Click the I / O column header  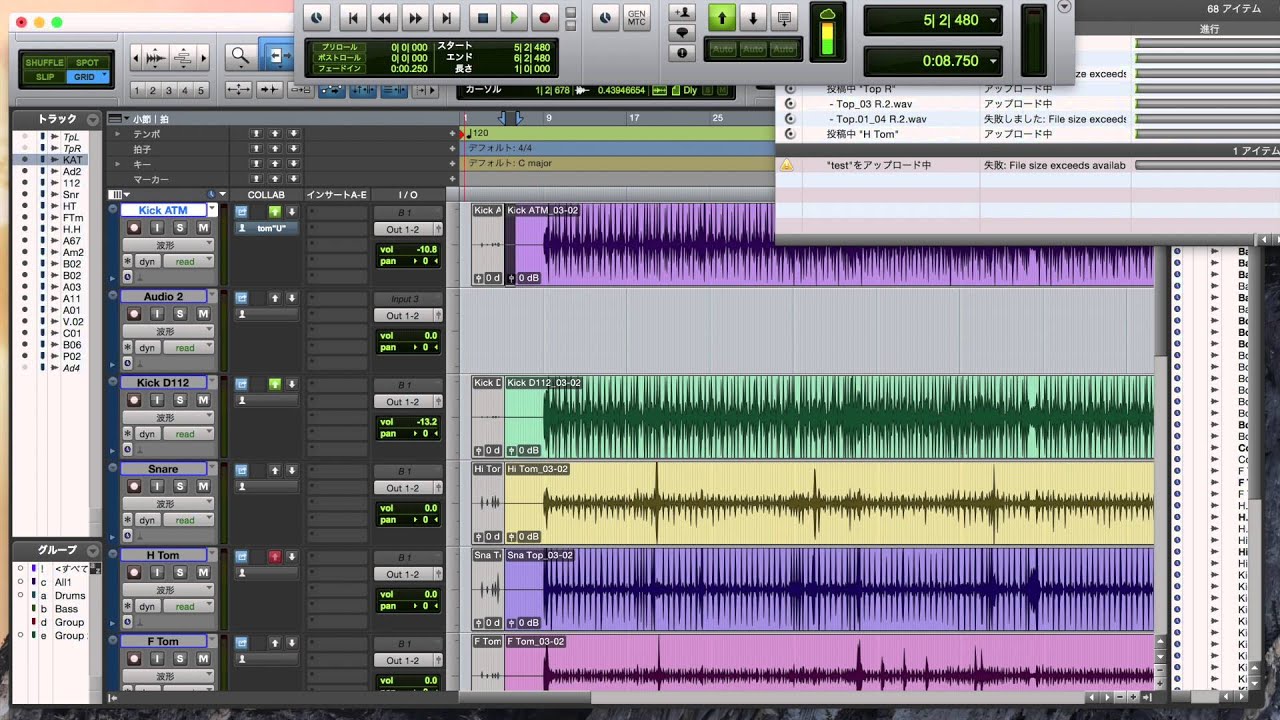pos(408,194)
